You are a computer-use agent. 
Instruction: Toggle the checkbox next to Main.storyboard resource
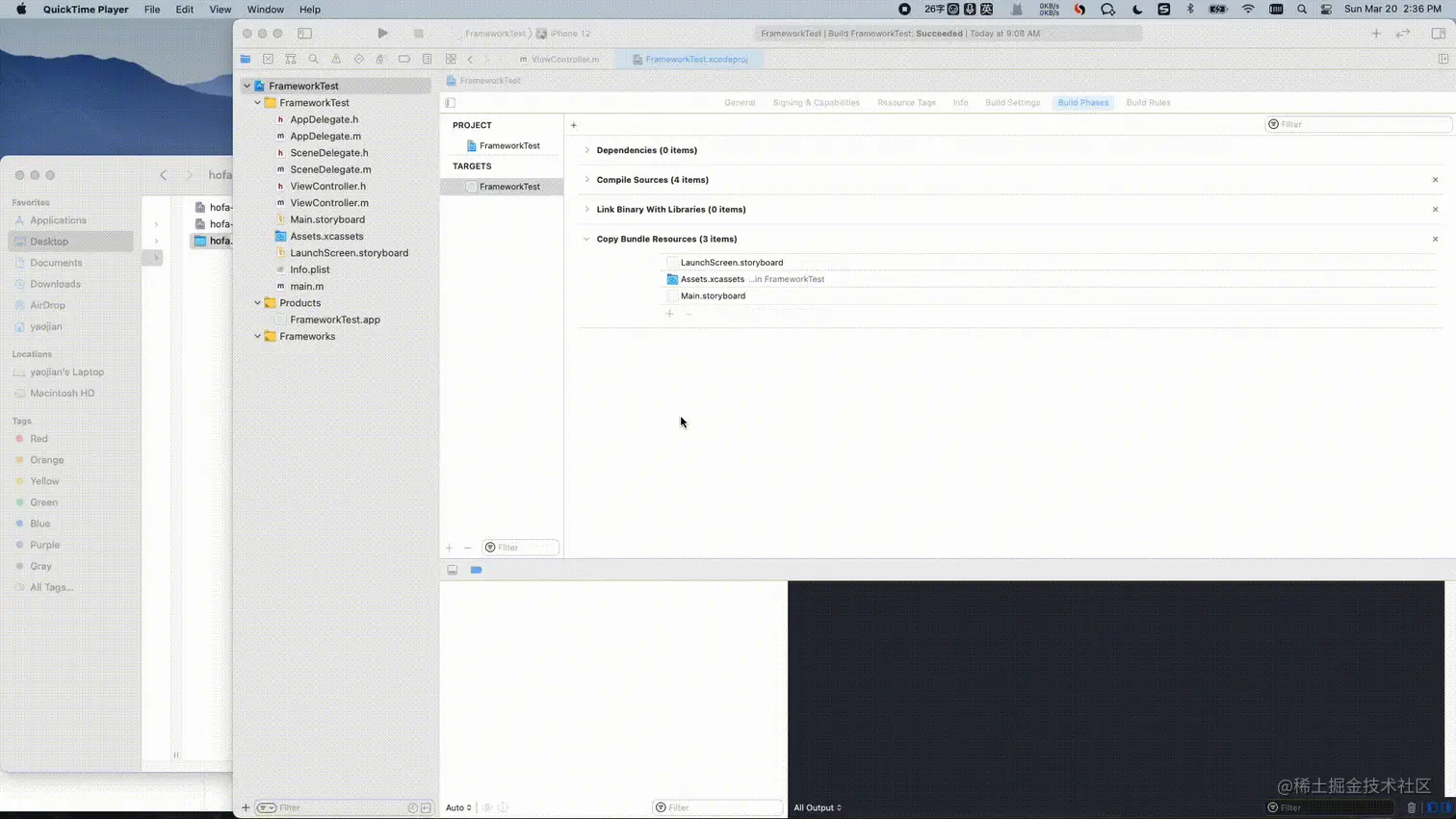pyautogui.click(x=672, y=295)
